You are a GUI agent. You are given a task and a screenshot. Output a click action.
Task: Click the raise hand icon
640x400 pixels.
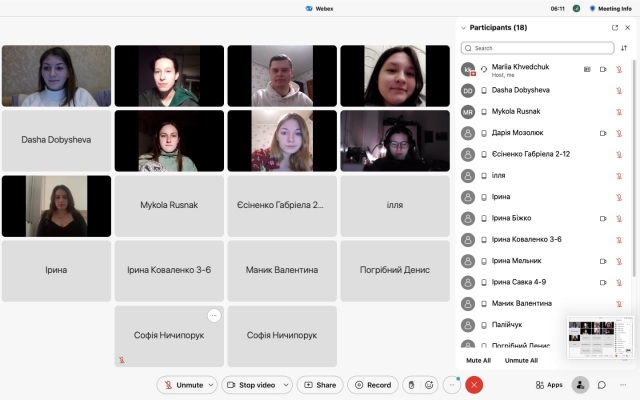[411, 385]
